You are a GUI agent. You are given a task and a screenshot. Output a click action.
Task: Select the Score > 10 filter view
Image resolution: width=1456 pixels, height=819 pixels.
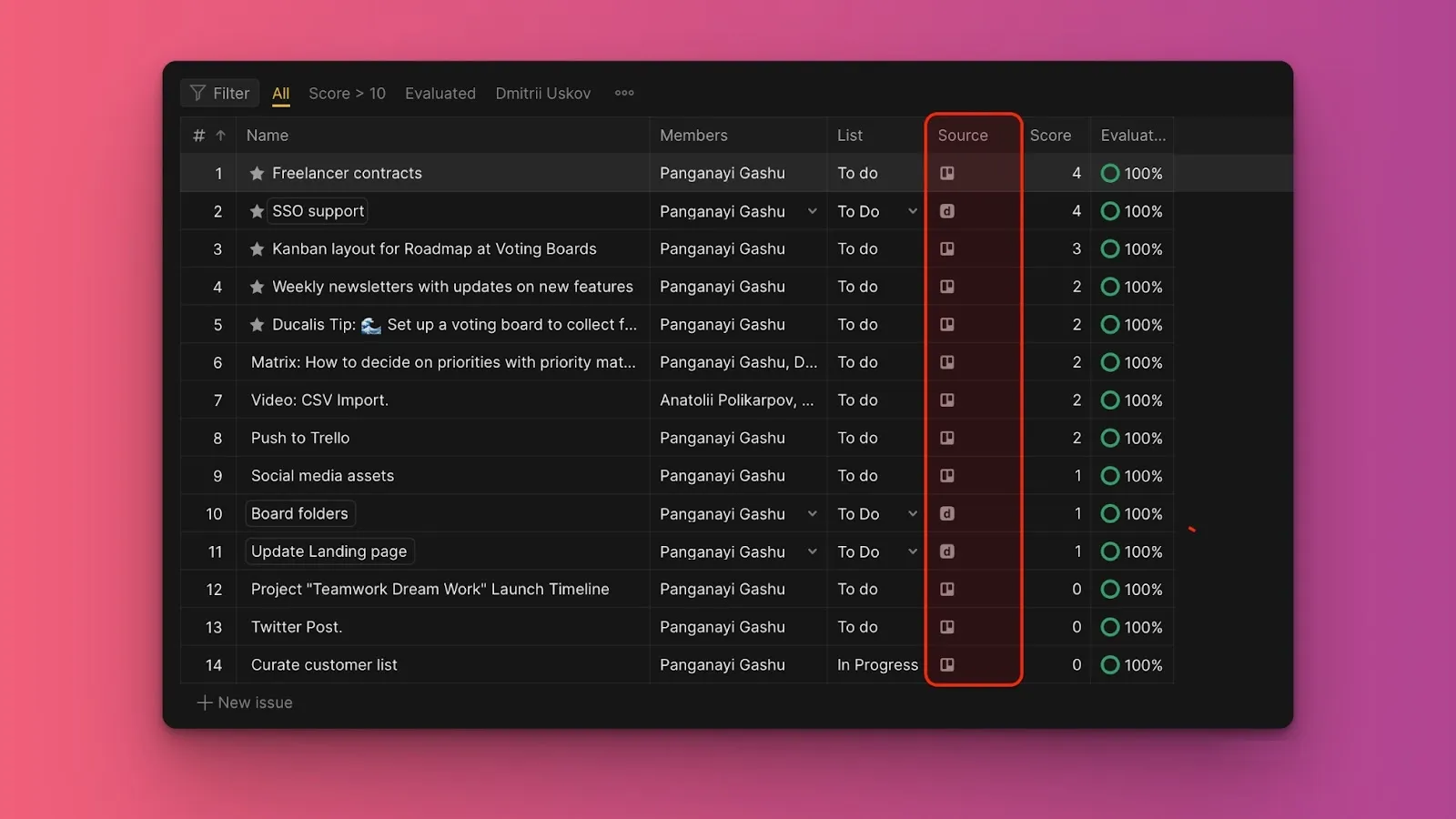[x=346, y=93]
